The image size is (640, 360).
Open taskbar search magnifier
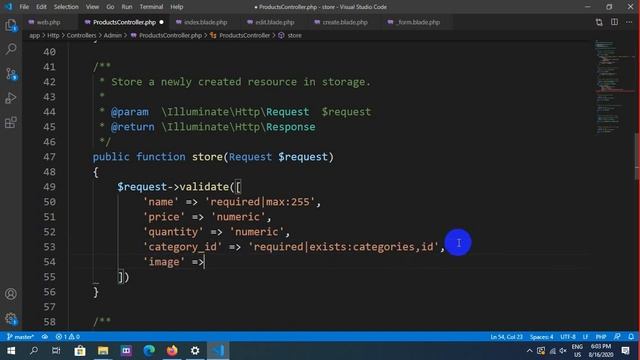(x=34, y=351)
